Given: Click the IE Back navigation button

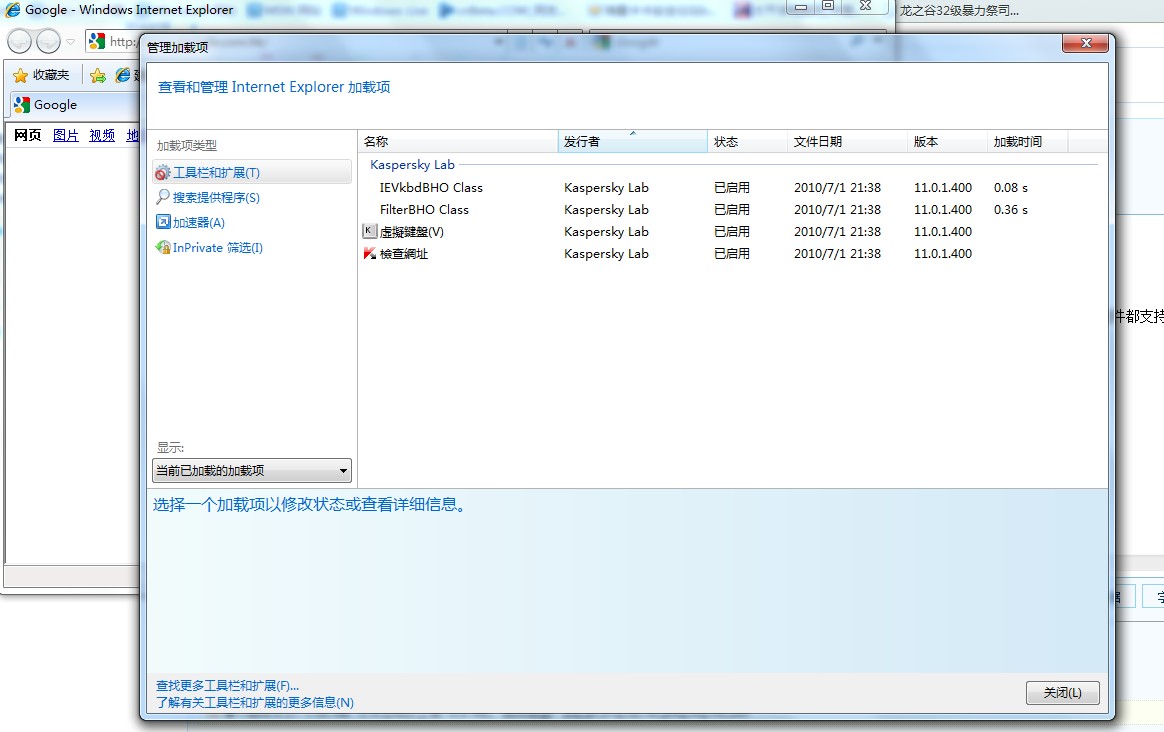Looking at the screenshot, I should (x=20, y=42).
